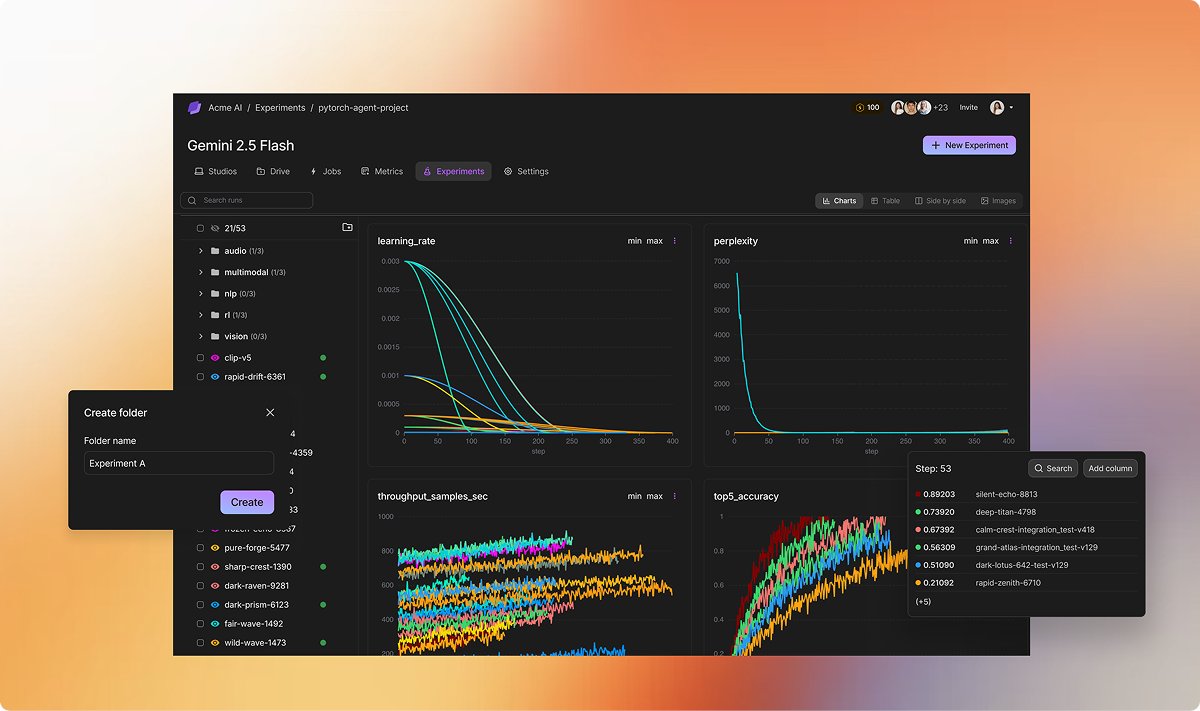This screenshot has width=1200, height=711.
Task: Click the new folder icon in runs list
Action: [347, 228]
